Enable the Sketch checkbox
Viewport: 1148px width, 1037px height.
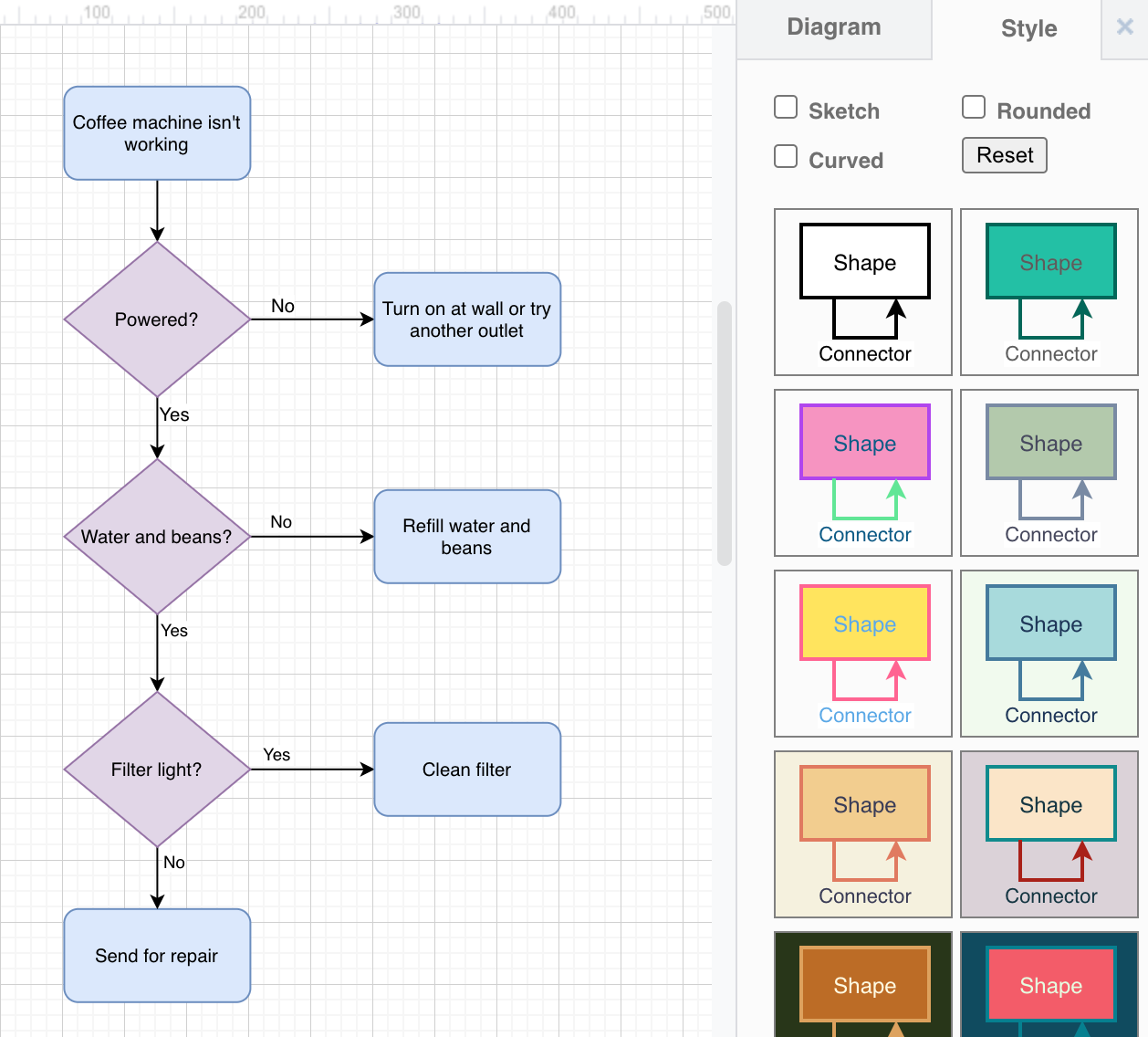(786, 107)
